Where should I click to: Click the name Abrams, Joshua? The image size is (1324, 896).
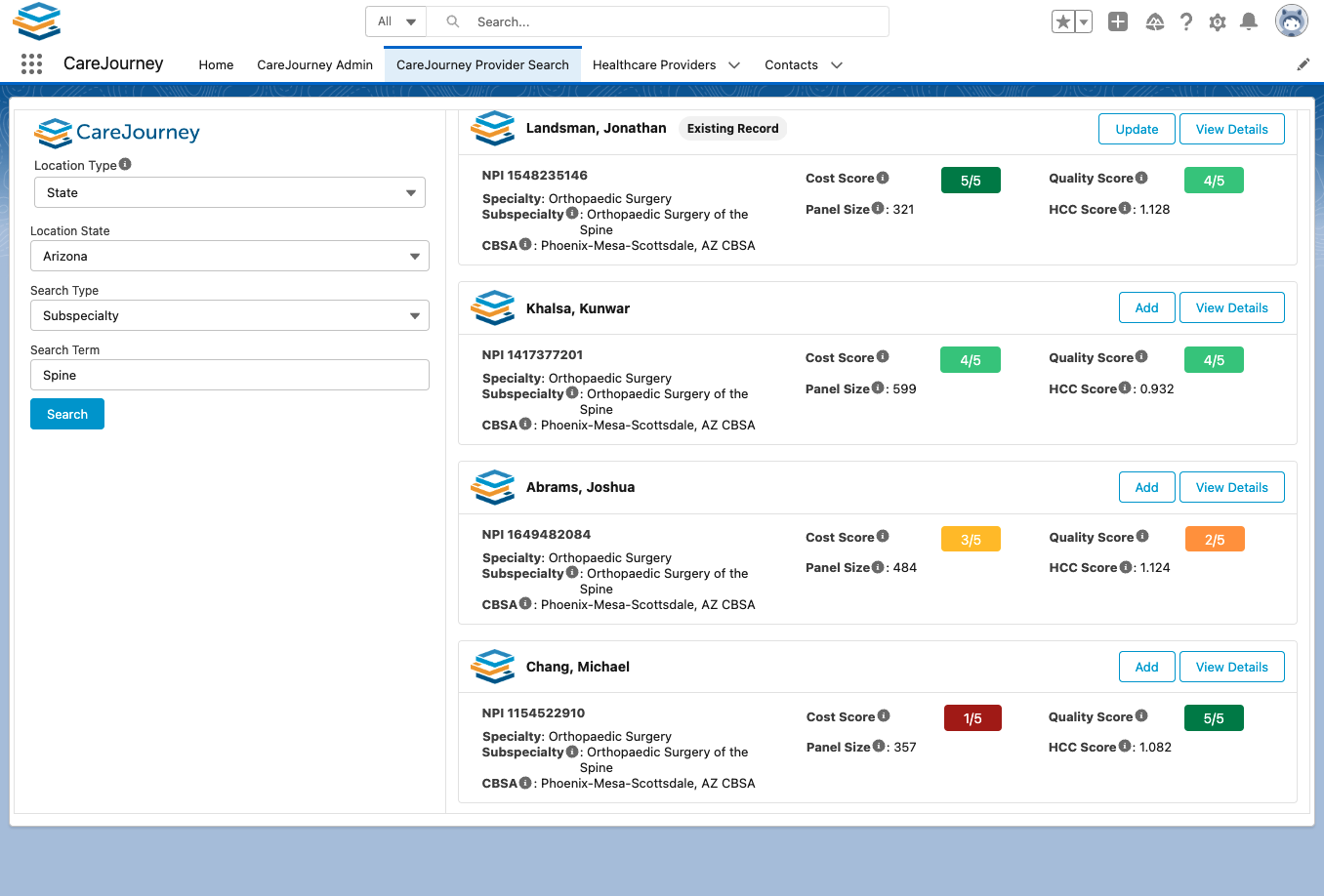point(580,487)
